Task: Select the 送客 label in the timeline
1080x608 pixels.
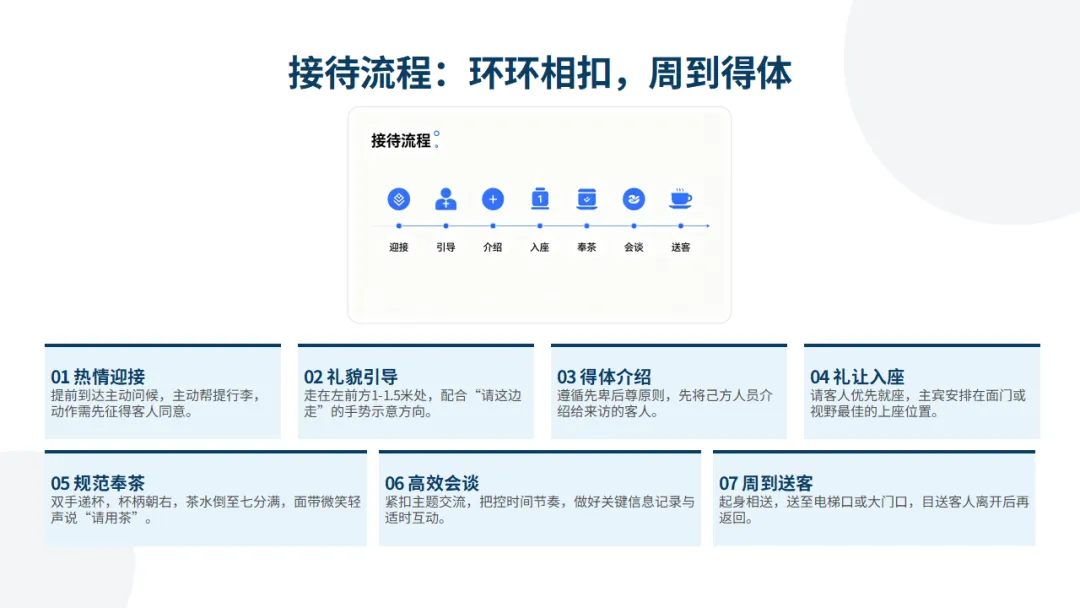Action: click(x=681, y=247)
